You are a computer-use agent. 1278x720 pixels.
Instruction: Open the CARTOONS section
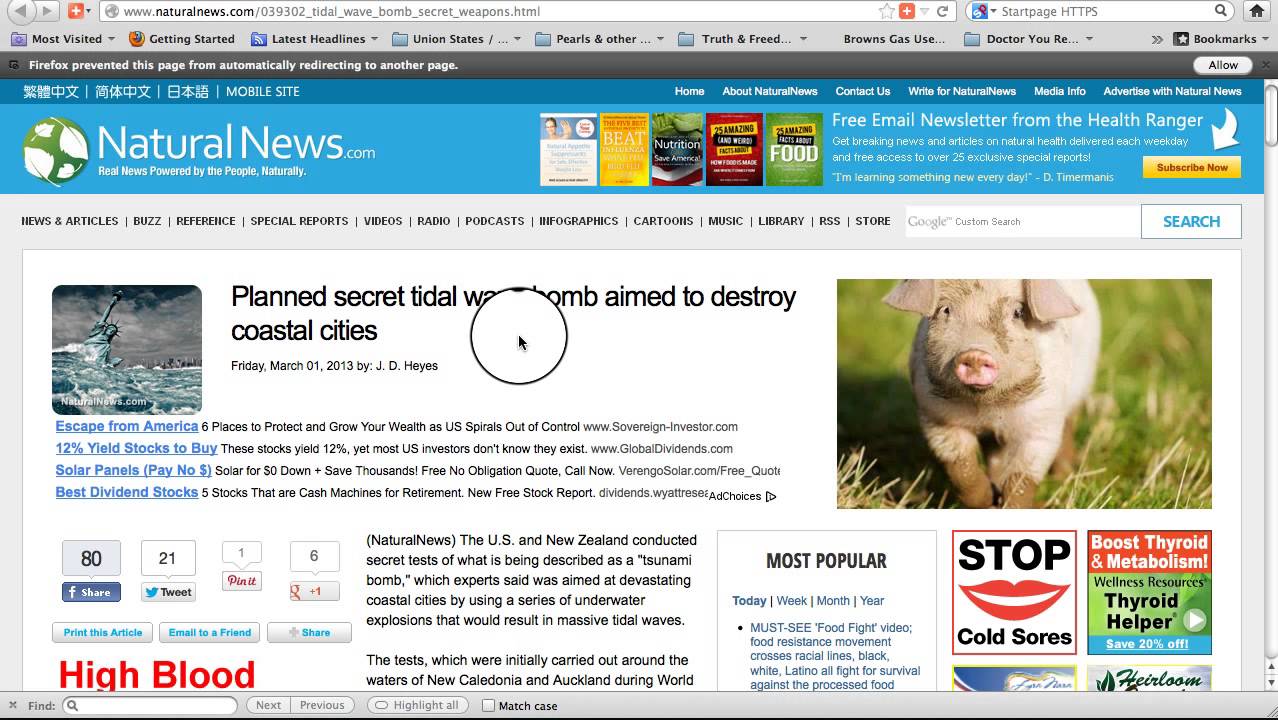(663, 221)
